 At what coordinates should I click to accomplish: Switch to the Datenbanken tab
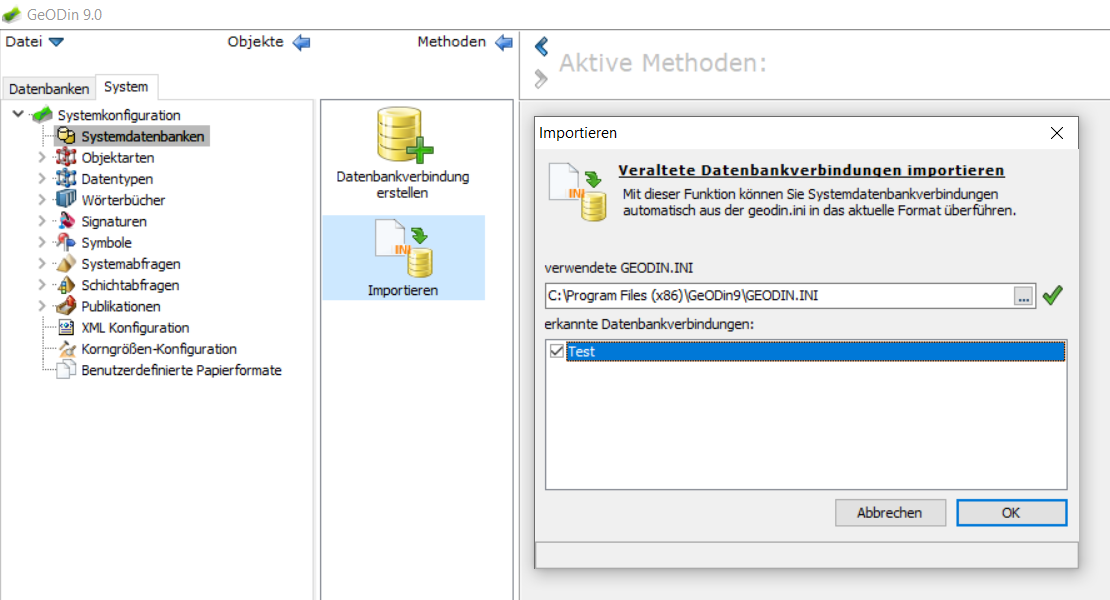49,88
